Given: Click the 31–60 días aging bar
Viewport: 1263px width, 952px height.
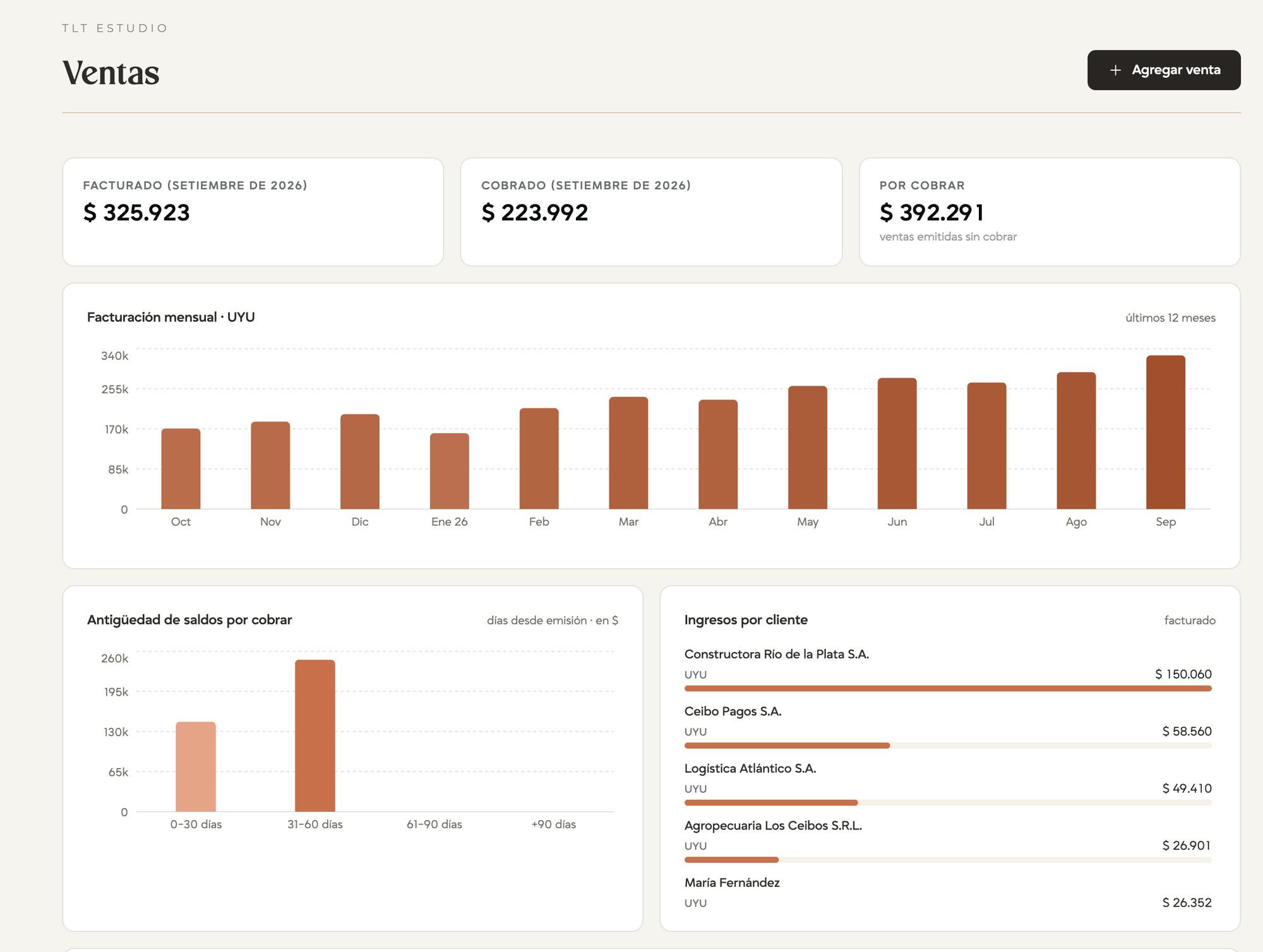Looking at the screenshot, I should tap(314, 735).
